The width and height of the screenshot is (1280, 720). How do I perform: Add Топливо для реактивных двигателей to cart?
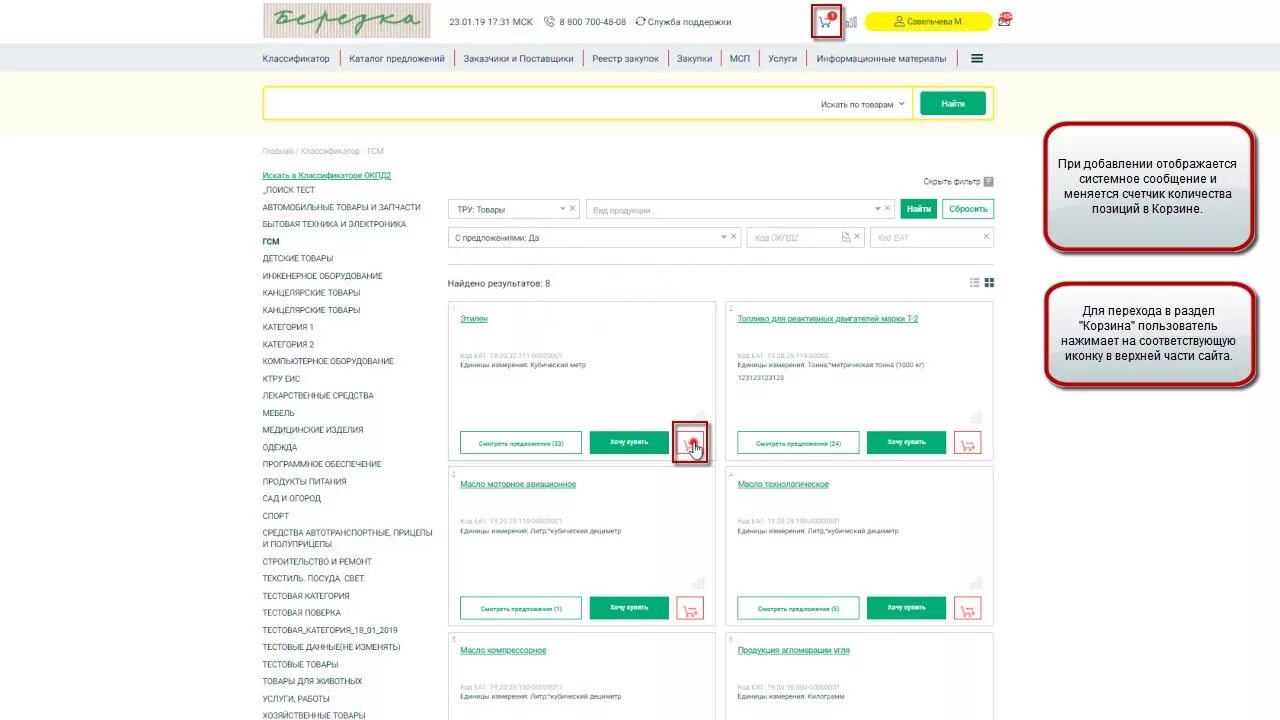pyautogui.click(x=967, y=442)
